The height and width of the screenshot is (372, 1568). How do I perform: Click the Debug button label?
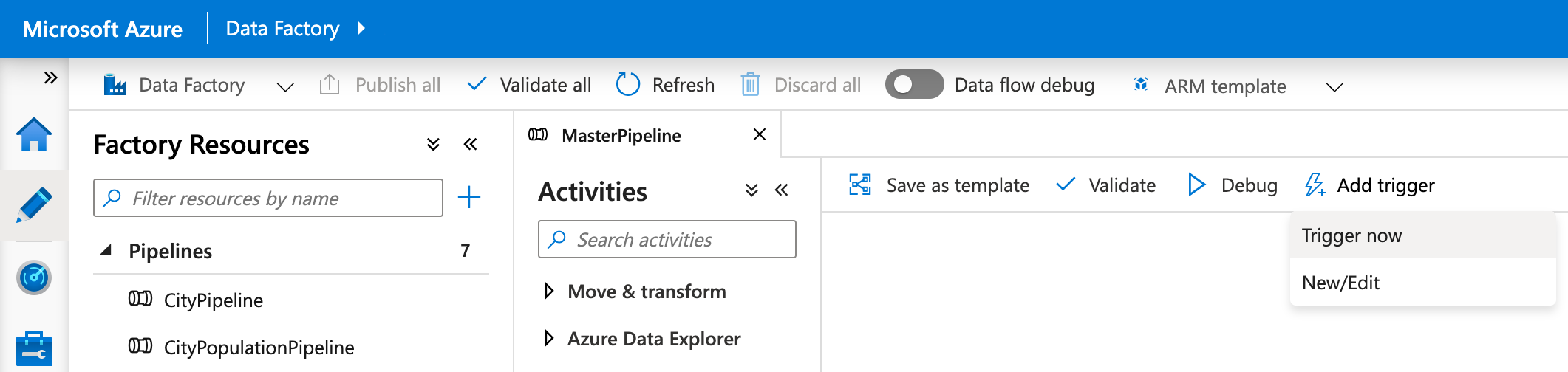1249,185
